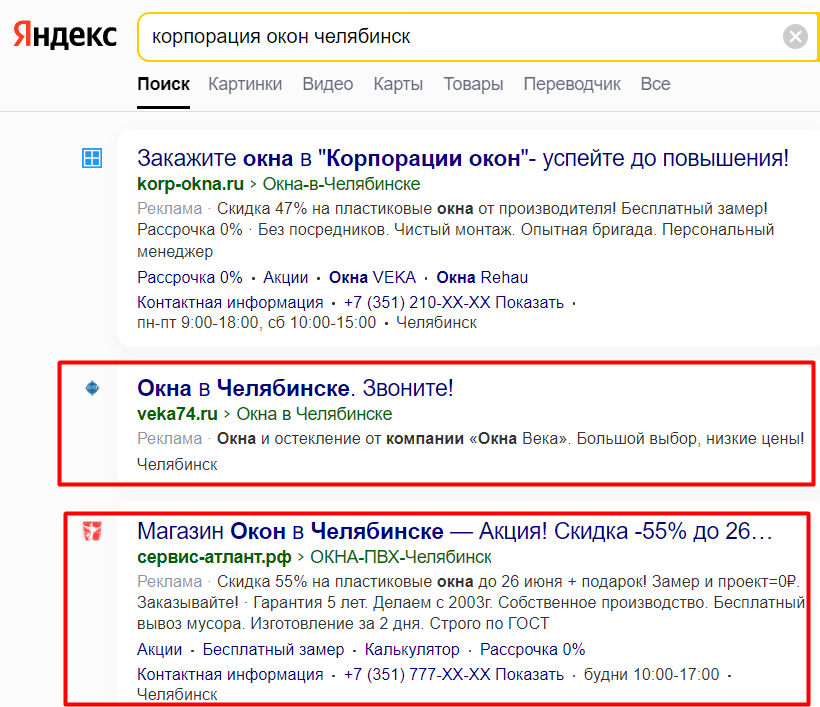The image size is (820, 707).
Task: Show the hidden +7 (351) 777 phone number
Action: tap(529, 674)
